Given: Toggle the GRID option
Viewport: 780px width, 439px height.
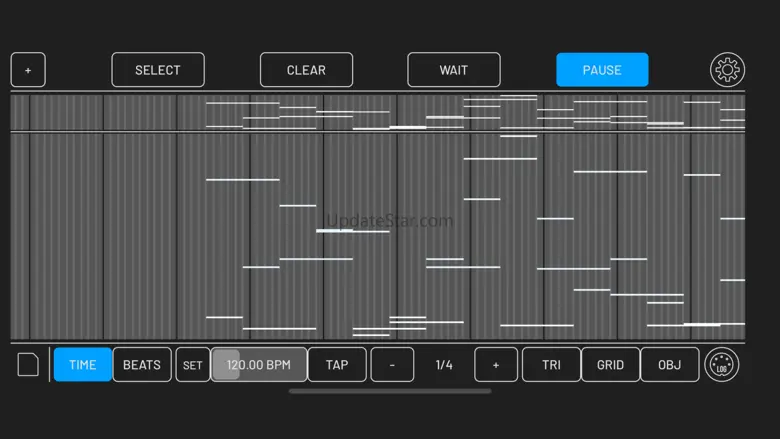Looking at the screenshot, I should 610,365.
